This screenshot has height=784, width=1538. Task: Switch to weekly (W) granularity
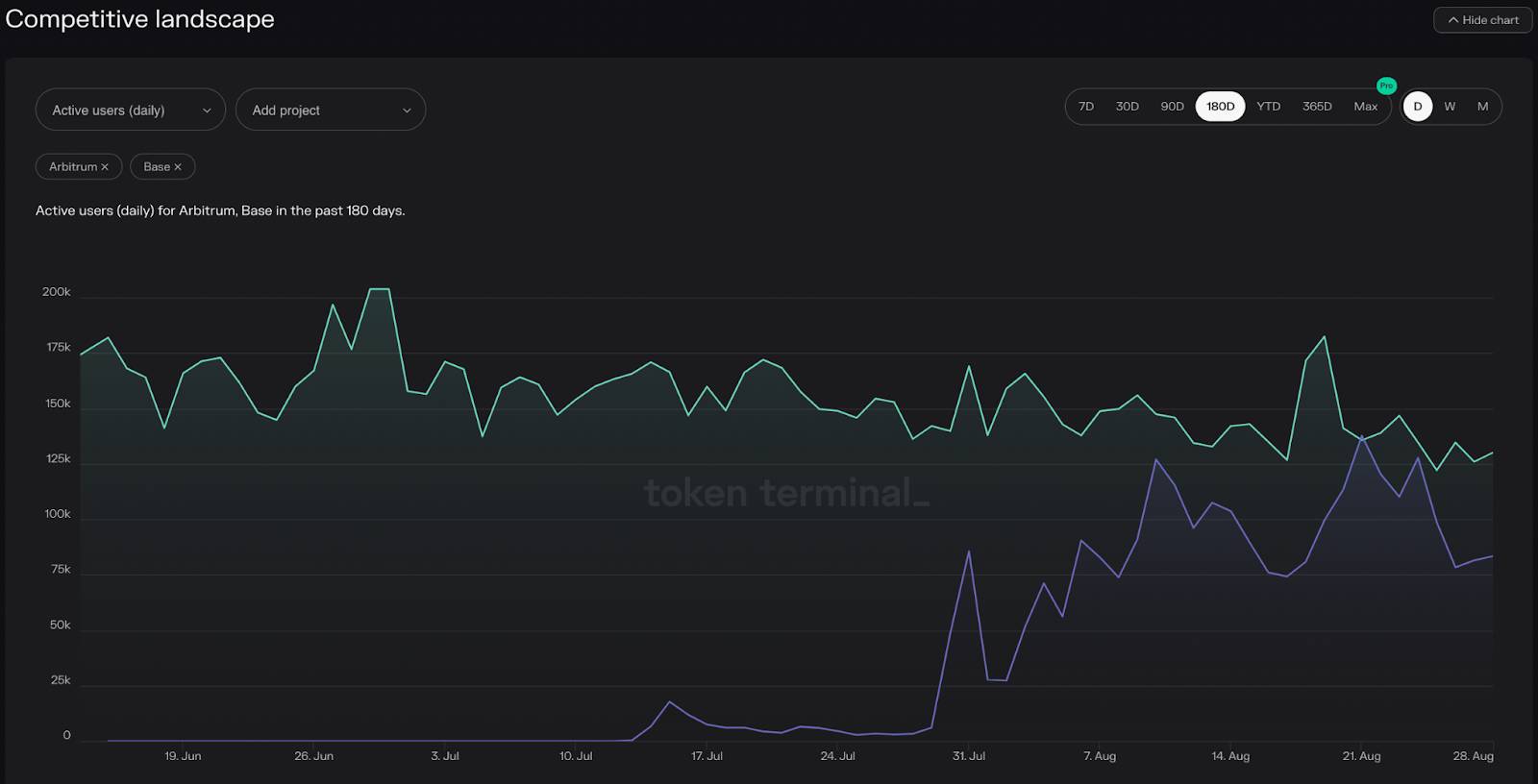click(x=1450, y=107)
